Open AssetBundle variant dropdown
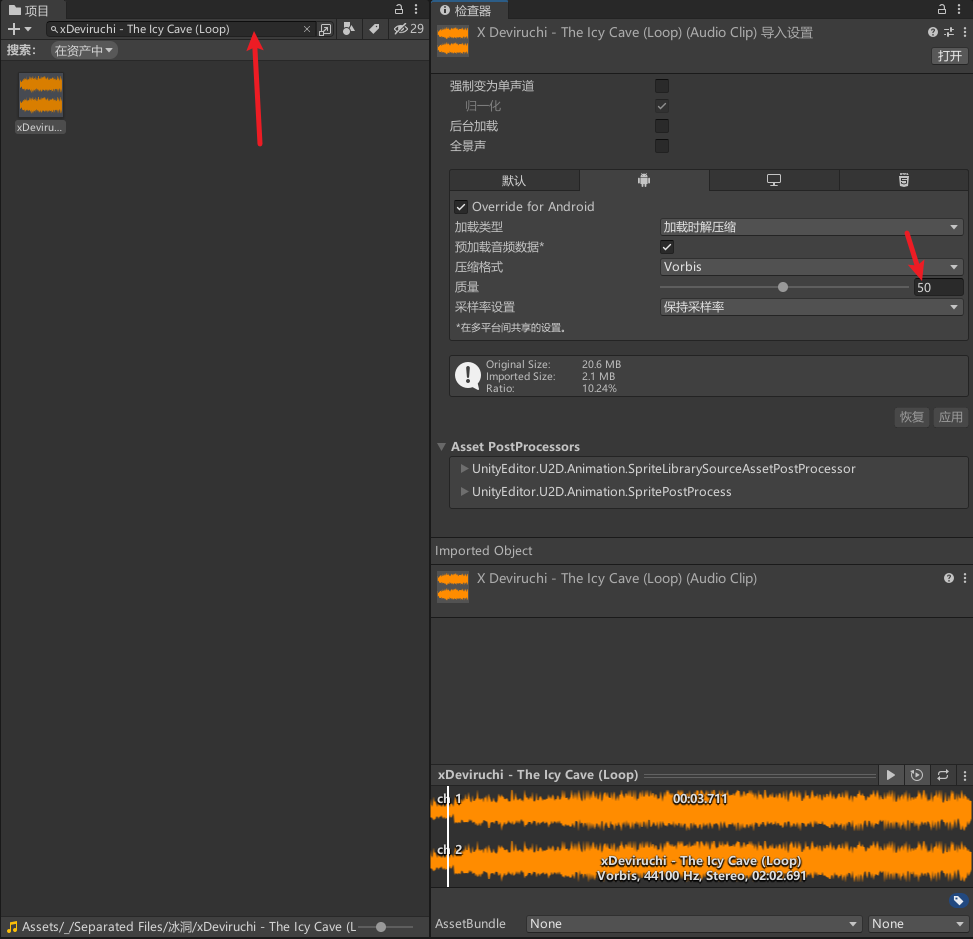 click(919, 923)
